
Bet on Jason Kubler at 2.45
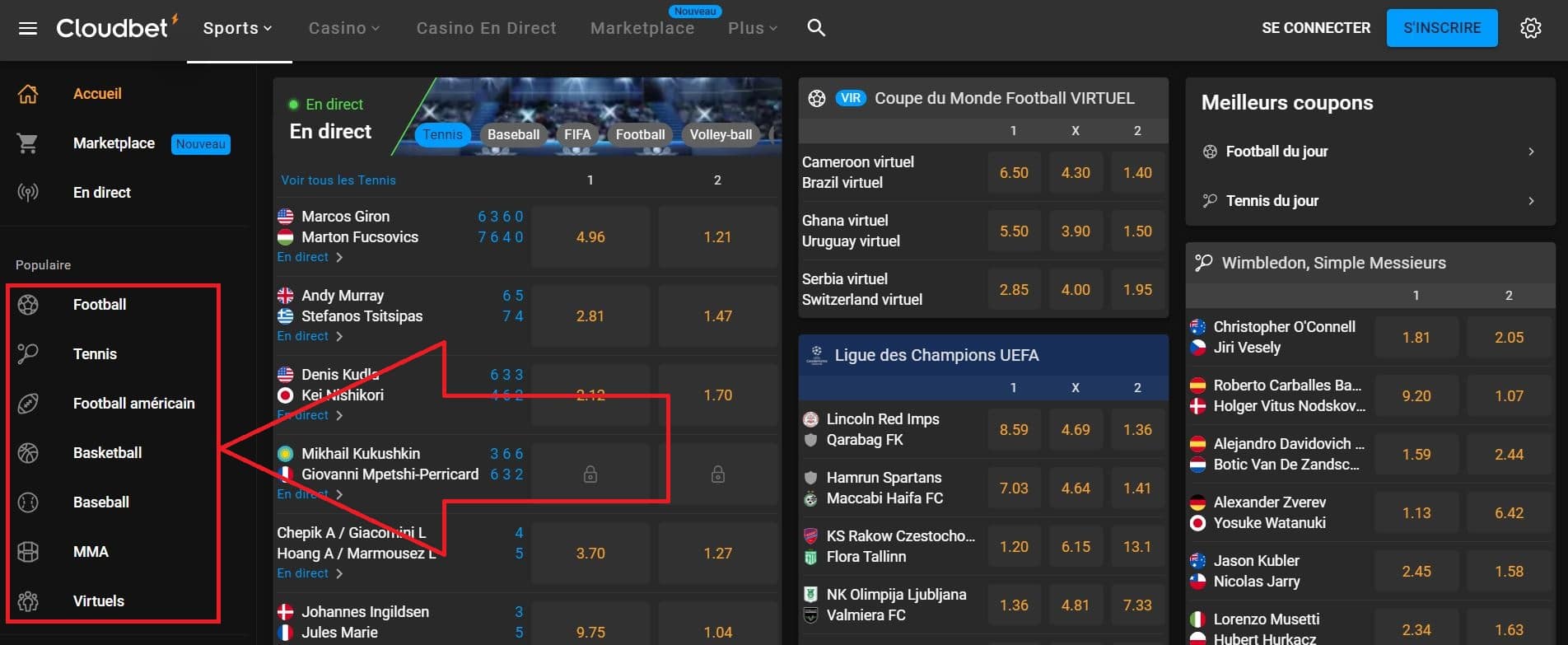(1416, 572)
